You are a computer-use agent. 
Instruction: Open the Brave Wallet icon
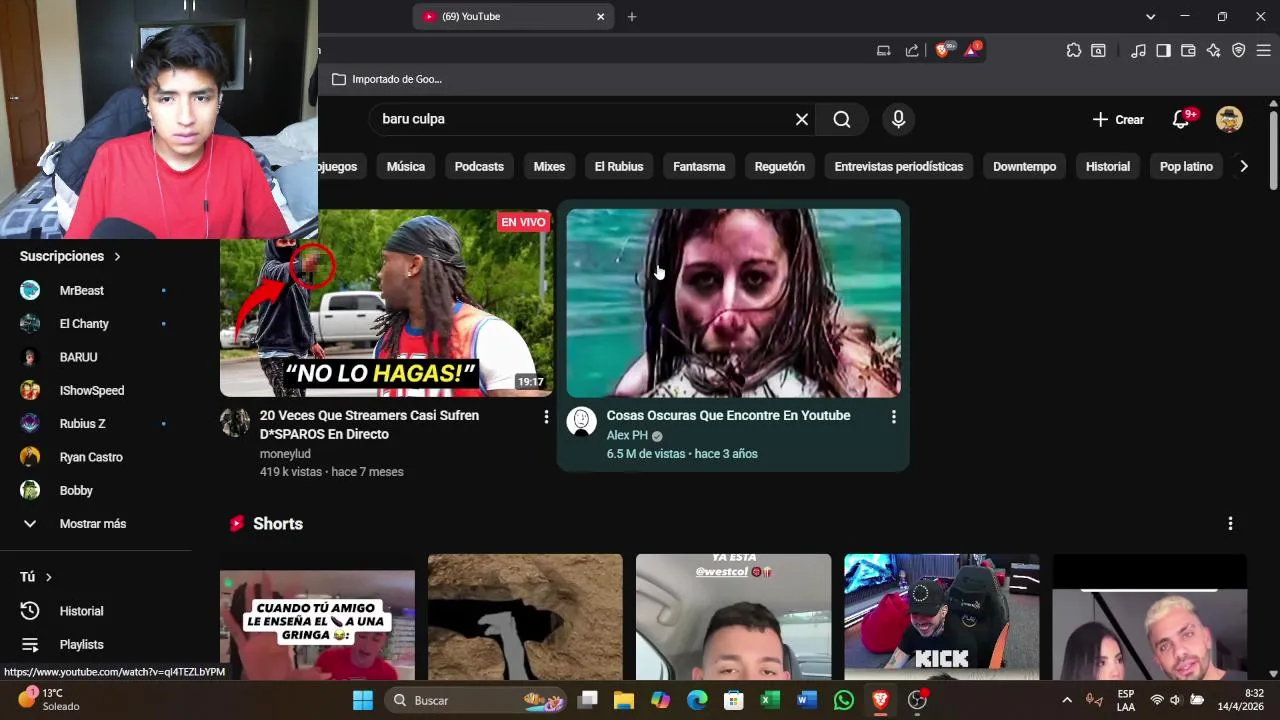point(1188,50)
